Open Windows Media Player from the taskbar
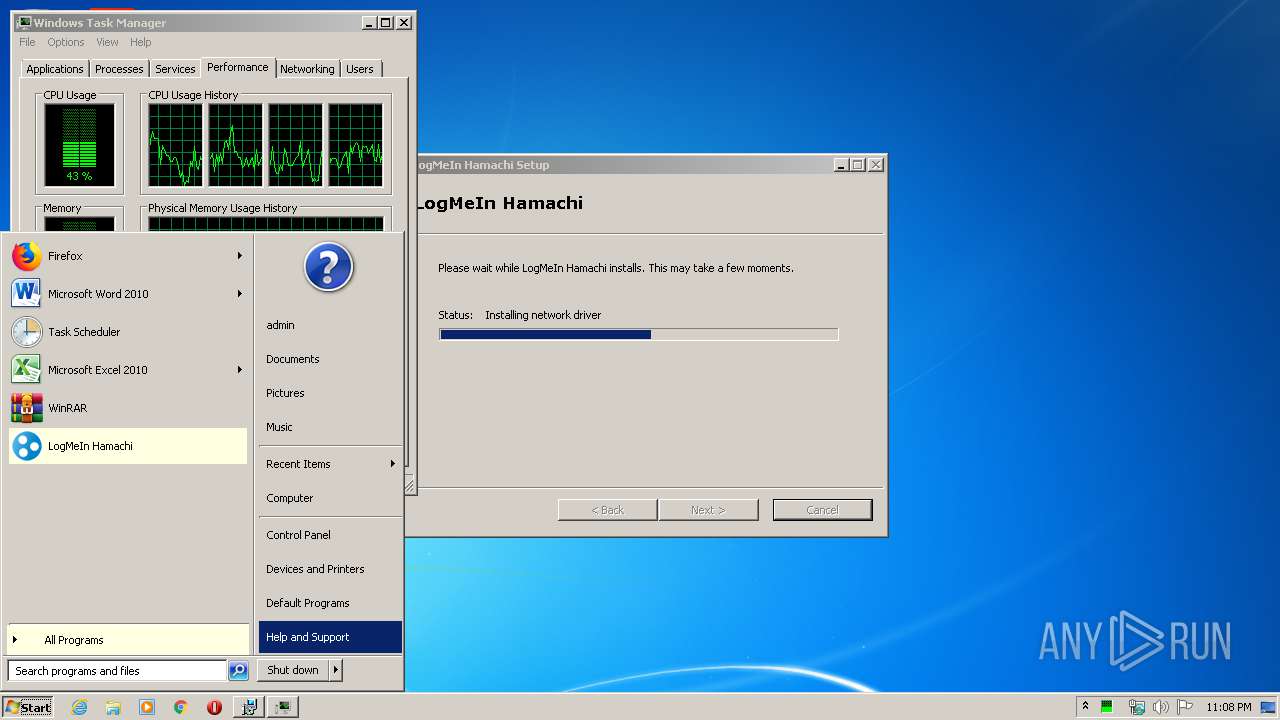This screenshot has height=720, width=1280. tap(147, 707)
